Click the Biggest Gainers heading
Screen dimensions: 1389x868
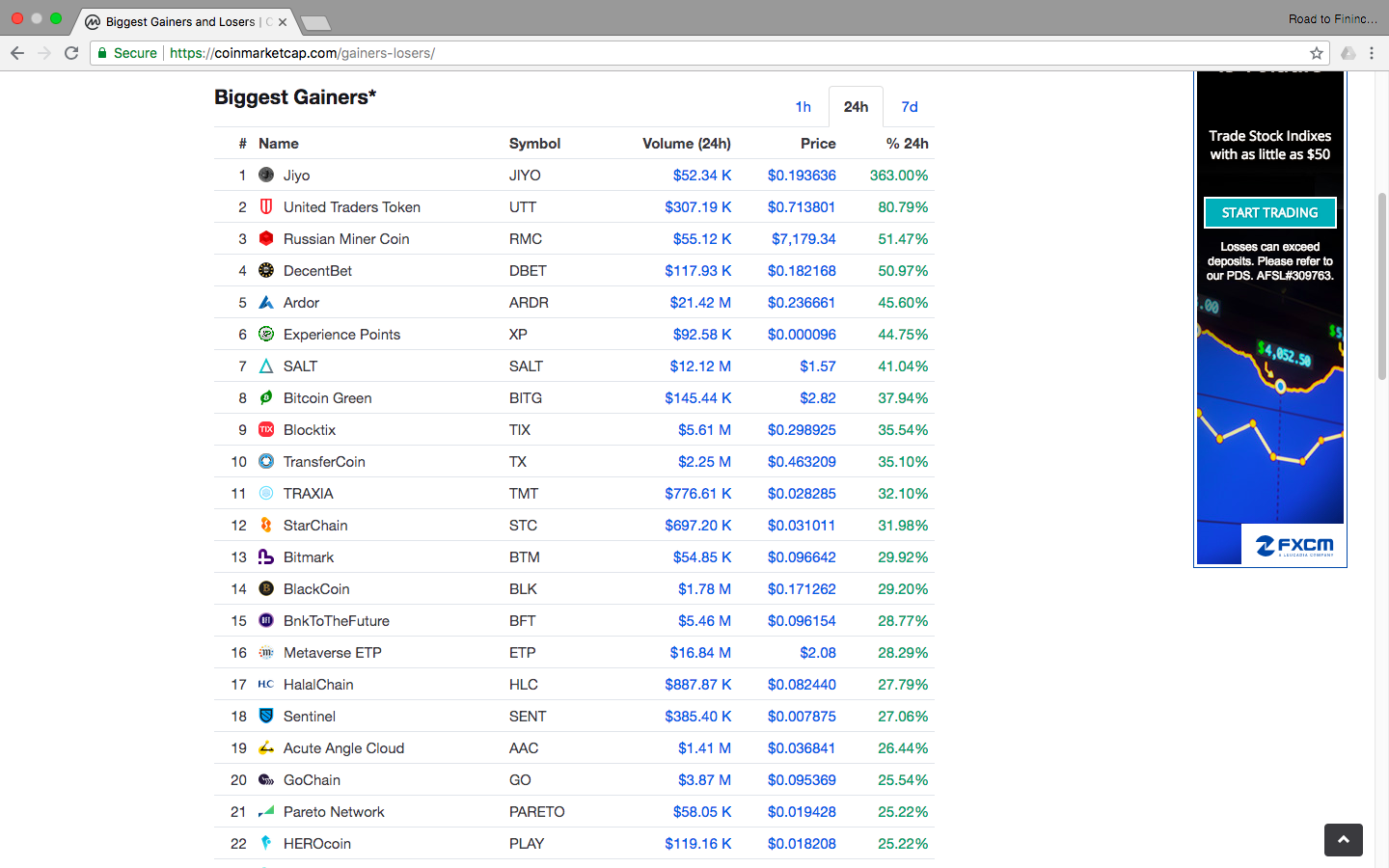[295, 97]
